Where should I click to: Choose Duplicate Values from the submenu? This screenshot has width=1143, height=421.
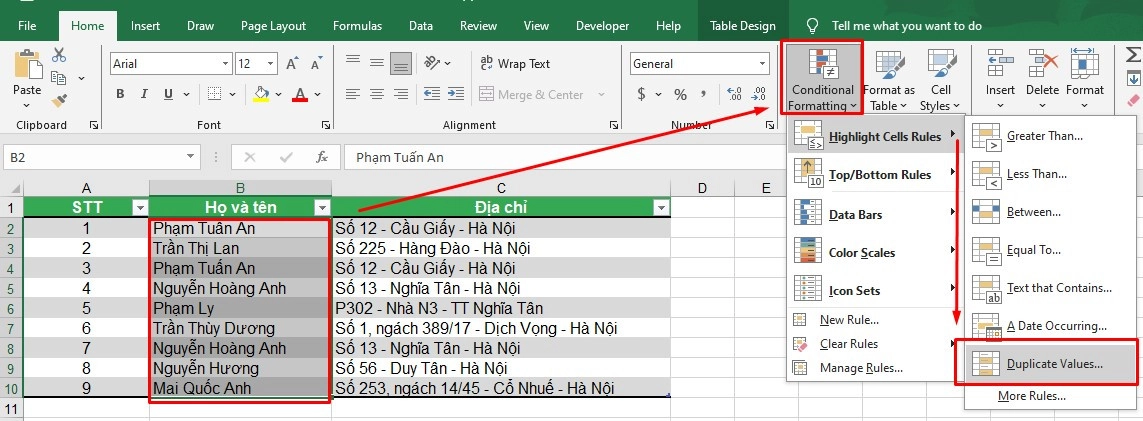tap(1054, 364)
